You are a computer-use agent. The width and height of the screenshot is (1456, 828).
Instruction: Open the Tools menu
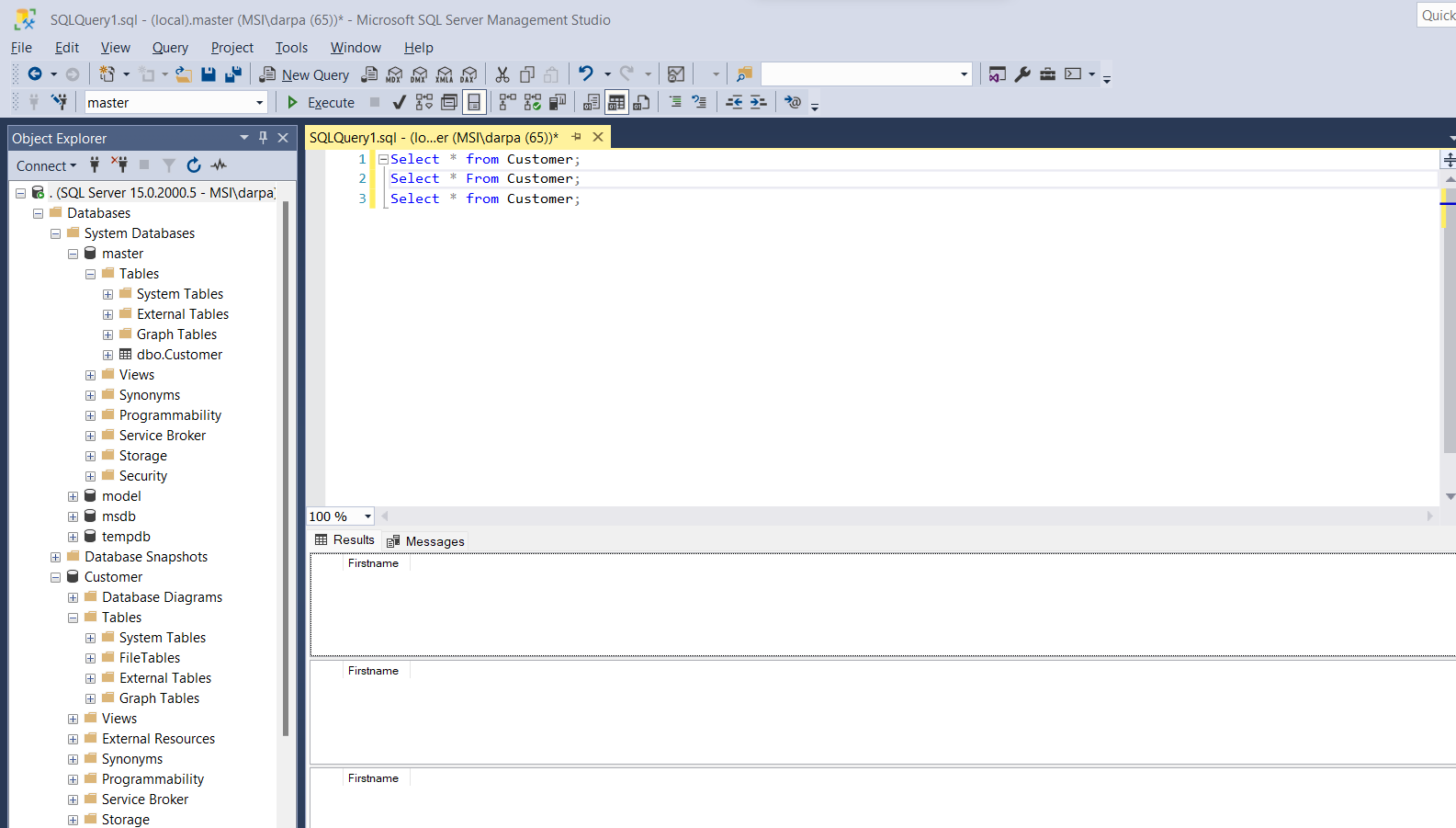click(291, 48)
